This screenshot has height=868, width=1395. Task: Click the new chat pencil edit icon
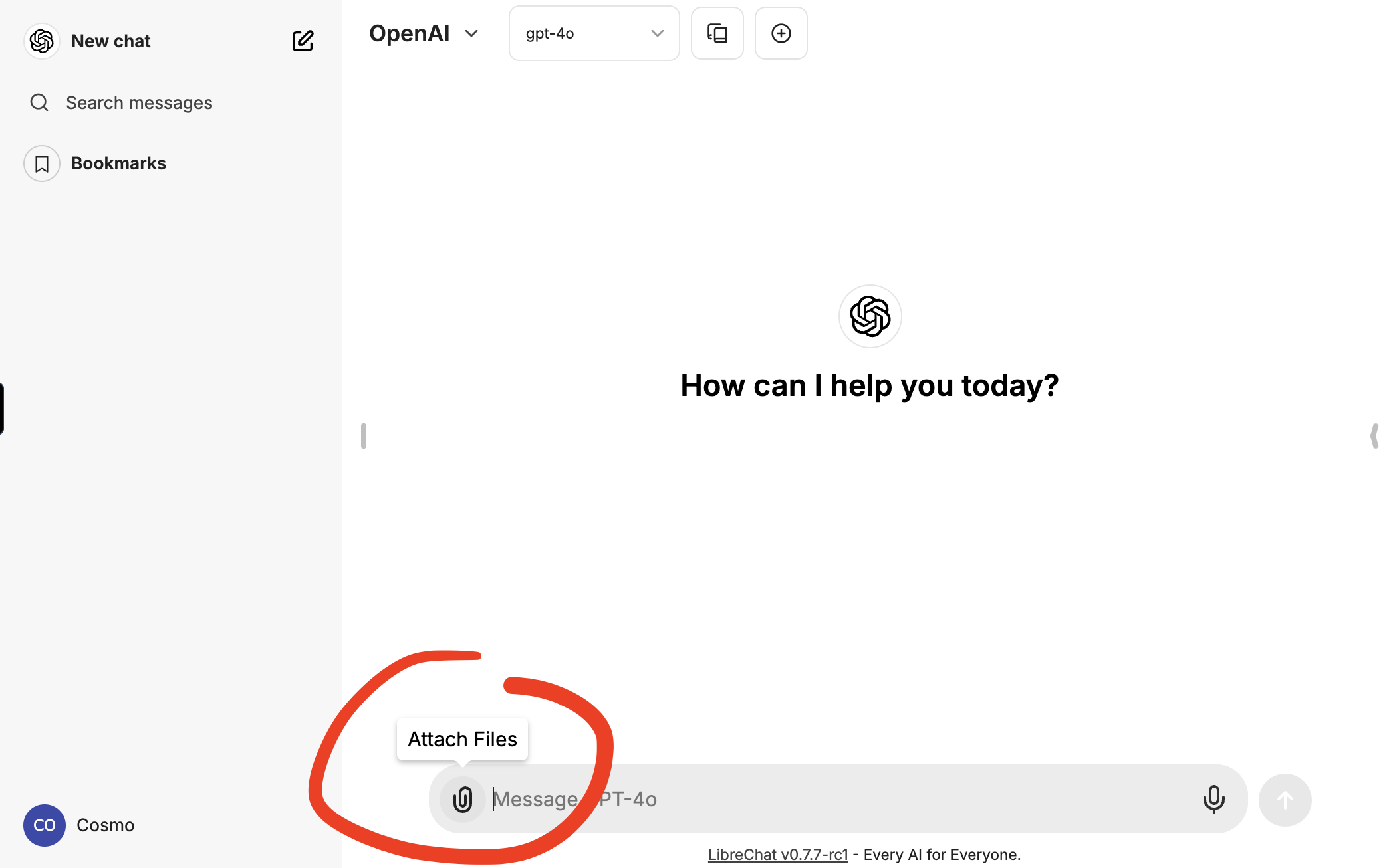(x=303, y=41)
